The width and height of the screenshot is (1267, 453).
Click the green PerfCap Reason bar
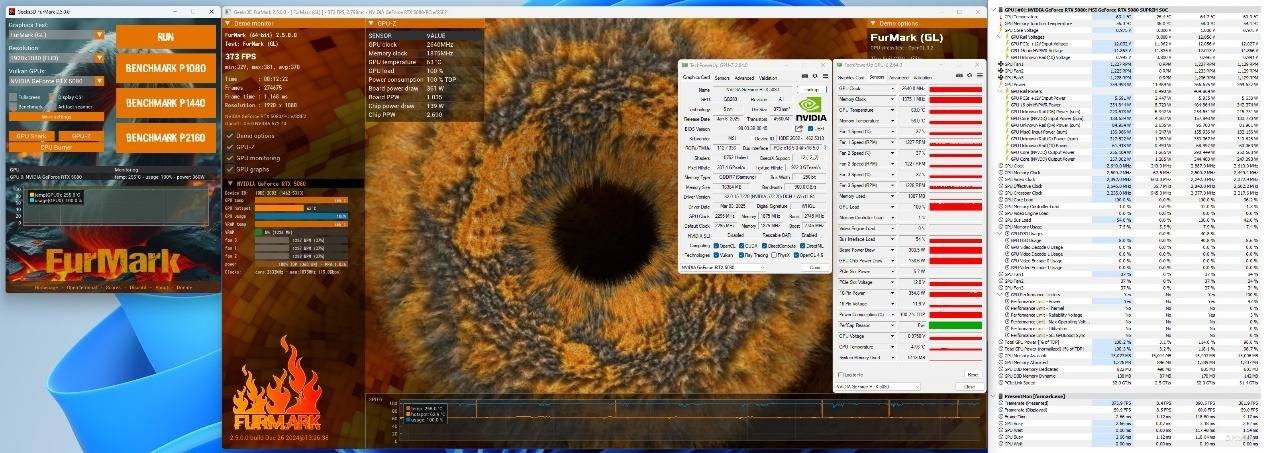tap(955, 326)
